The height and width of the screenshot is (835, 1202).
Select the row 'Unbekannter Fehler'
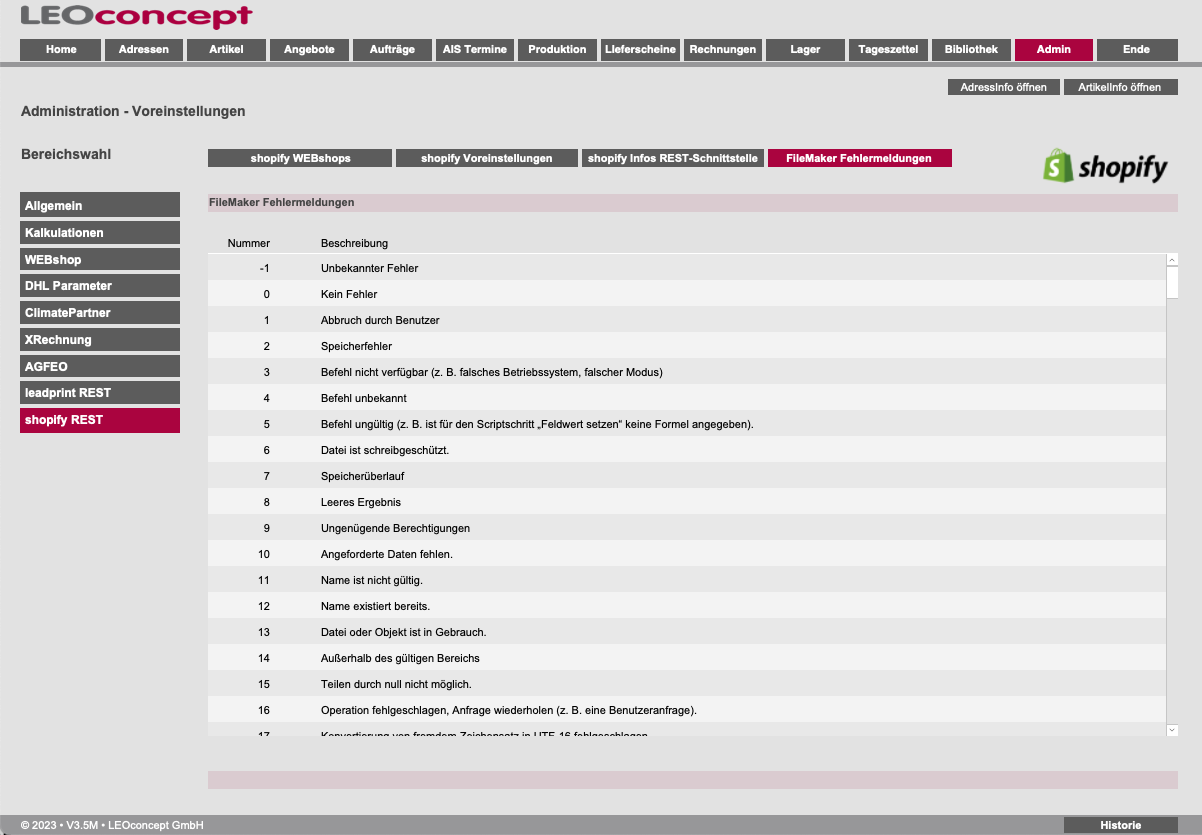point(687,268)
